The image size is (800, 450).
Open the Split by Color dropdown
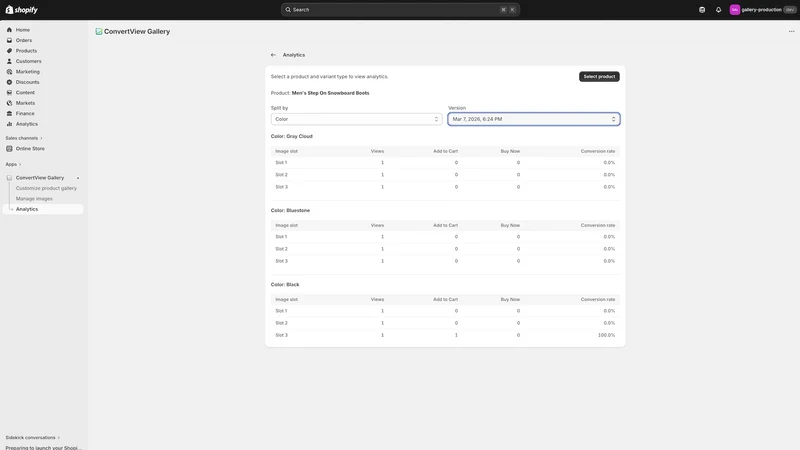point(356,119)
